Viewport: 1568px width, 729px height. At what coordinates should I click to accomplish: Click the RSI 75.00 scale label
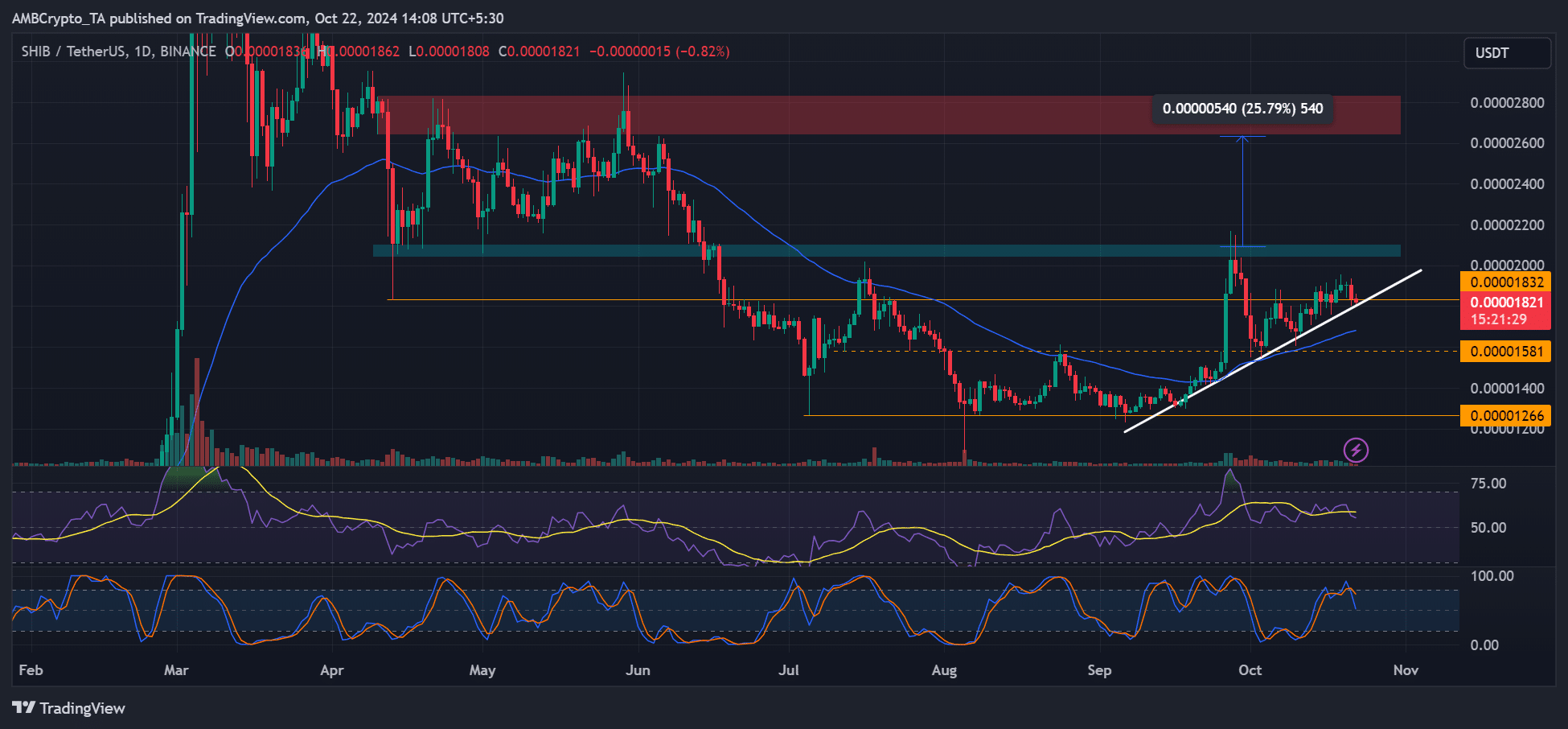[1488, 484]
